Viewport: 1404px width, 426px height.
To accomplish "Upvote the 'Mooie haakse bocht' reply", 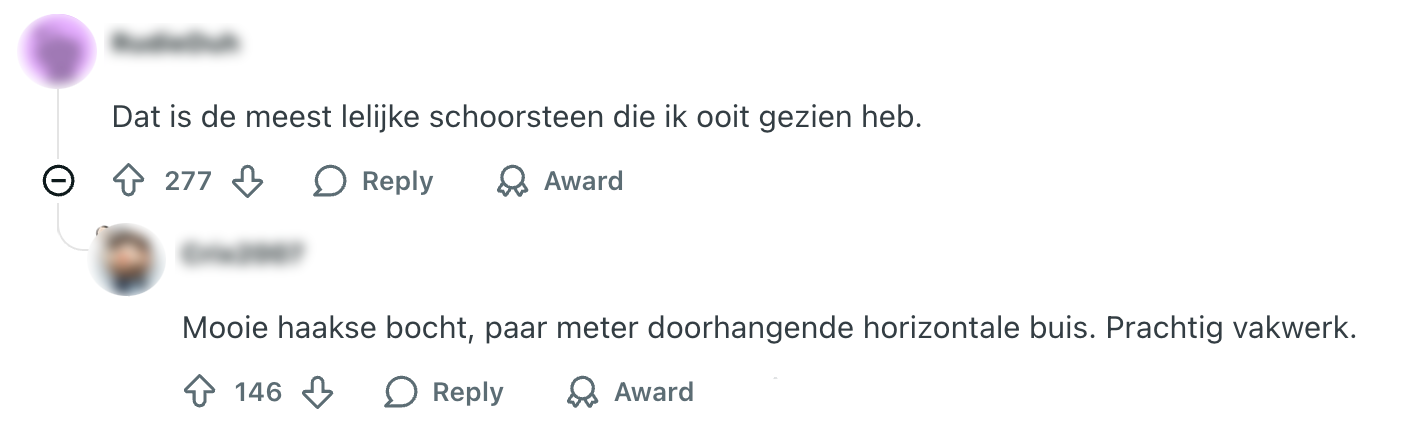I will point(199,392).
